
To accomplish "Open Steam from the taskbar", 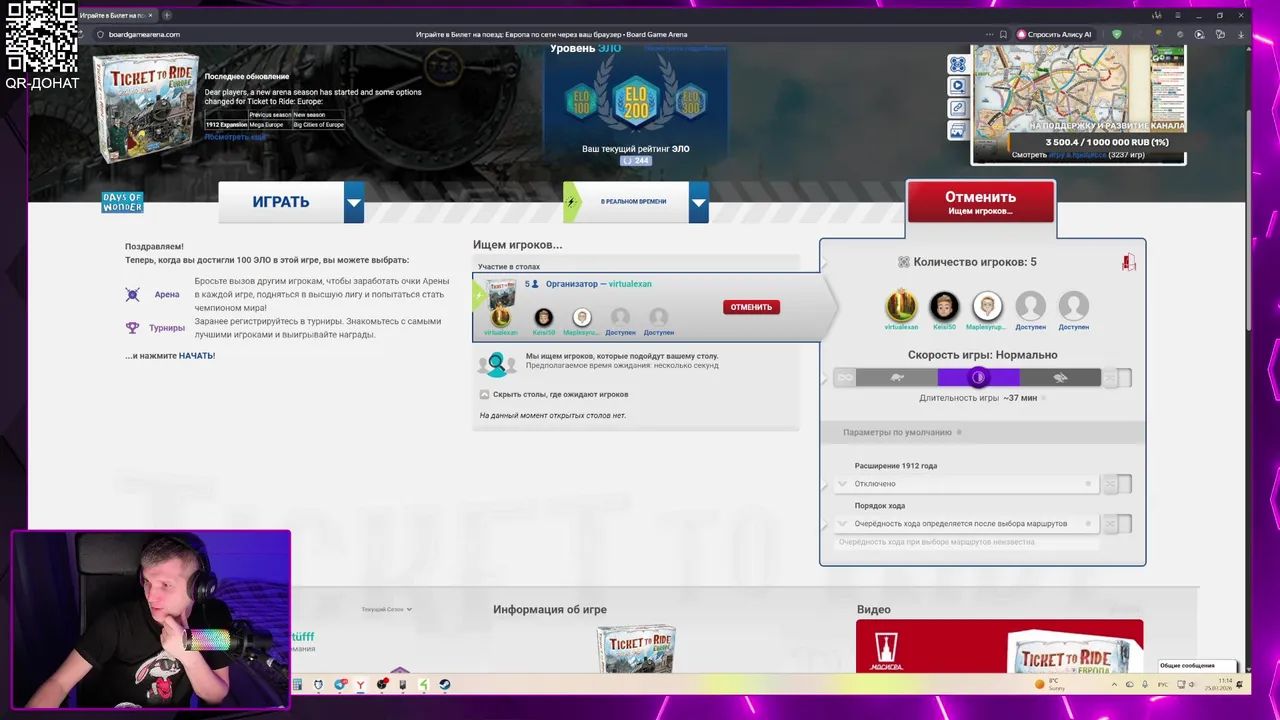I will click(x=445, y=685).
